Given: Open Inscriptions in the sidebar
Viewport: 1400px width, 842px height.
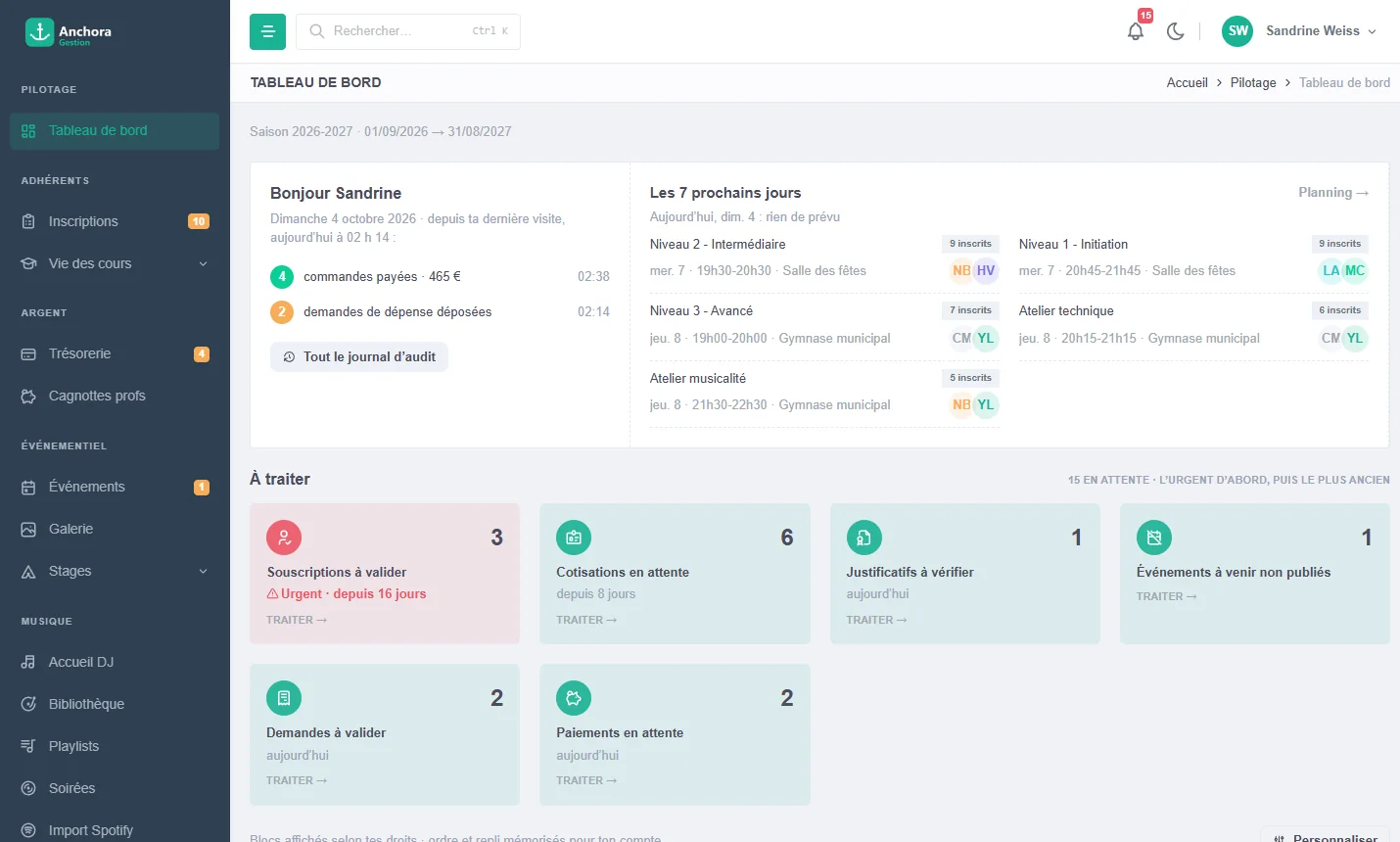Looking at the screenshot, I should (x=115, y=221).
